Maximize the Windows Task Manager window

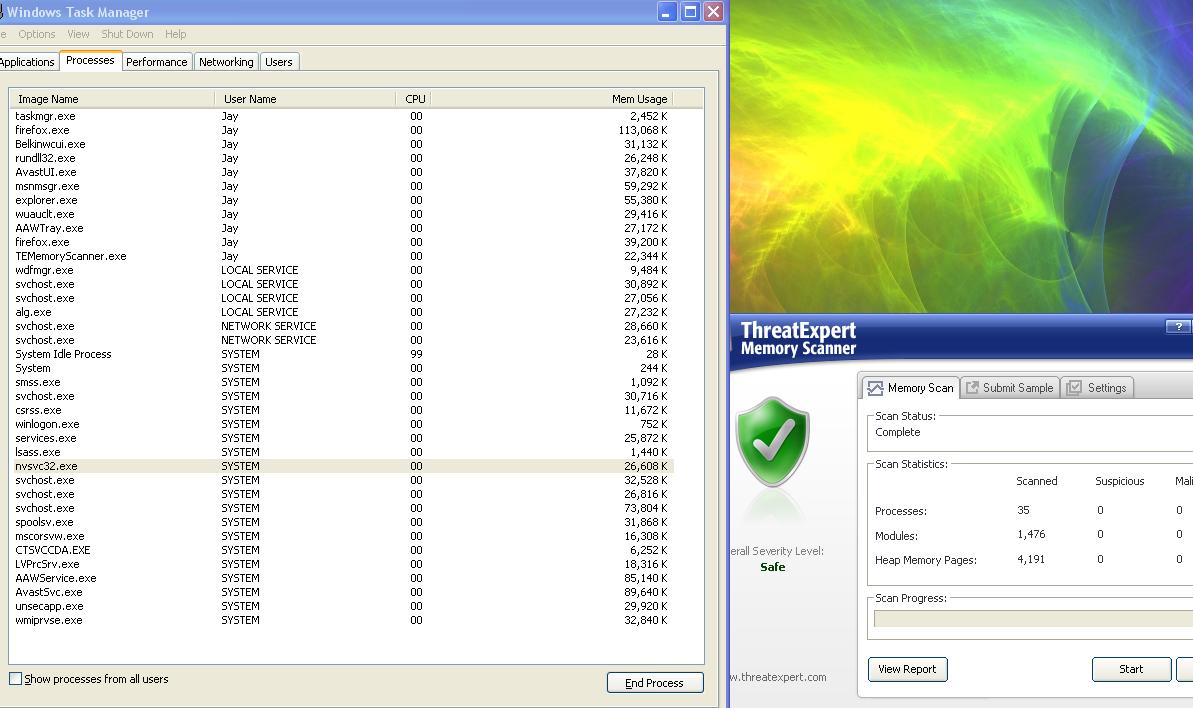coord(690,12)
